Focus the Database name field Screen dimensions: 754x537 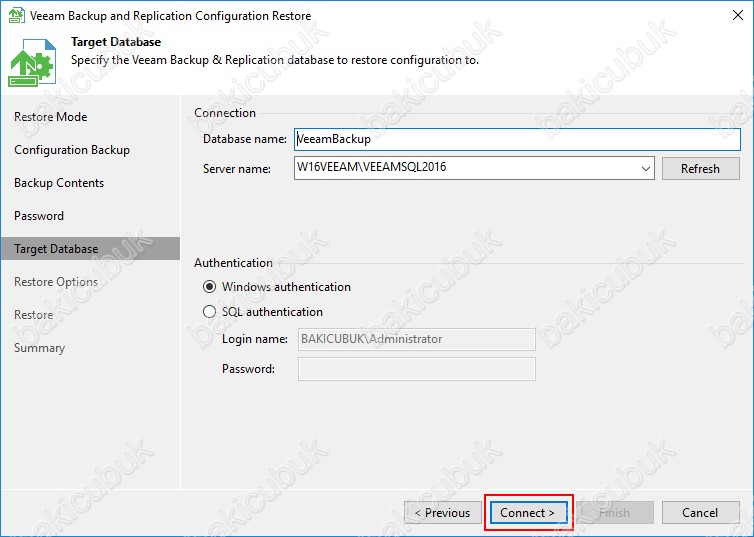click(x=517, y=139)
